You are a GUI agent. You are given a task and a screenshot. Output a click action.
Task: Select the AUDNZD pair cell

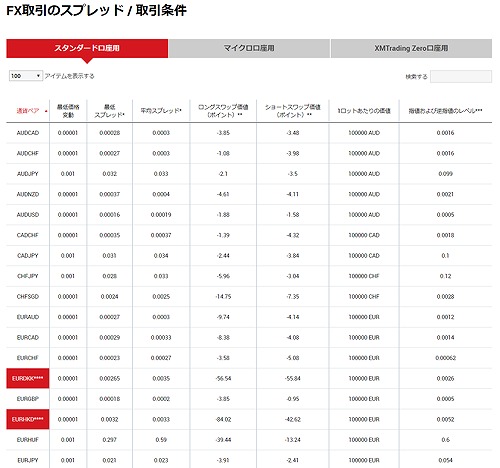click(x=28, y=194)
